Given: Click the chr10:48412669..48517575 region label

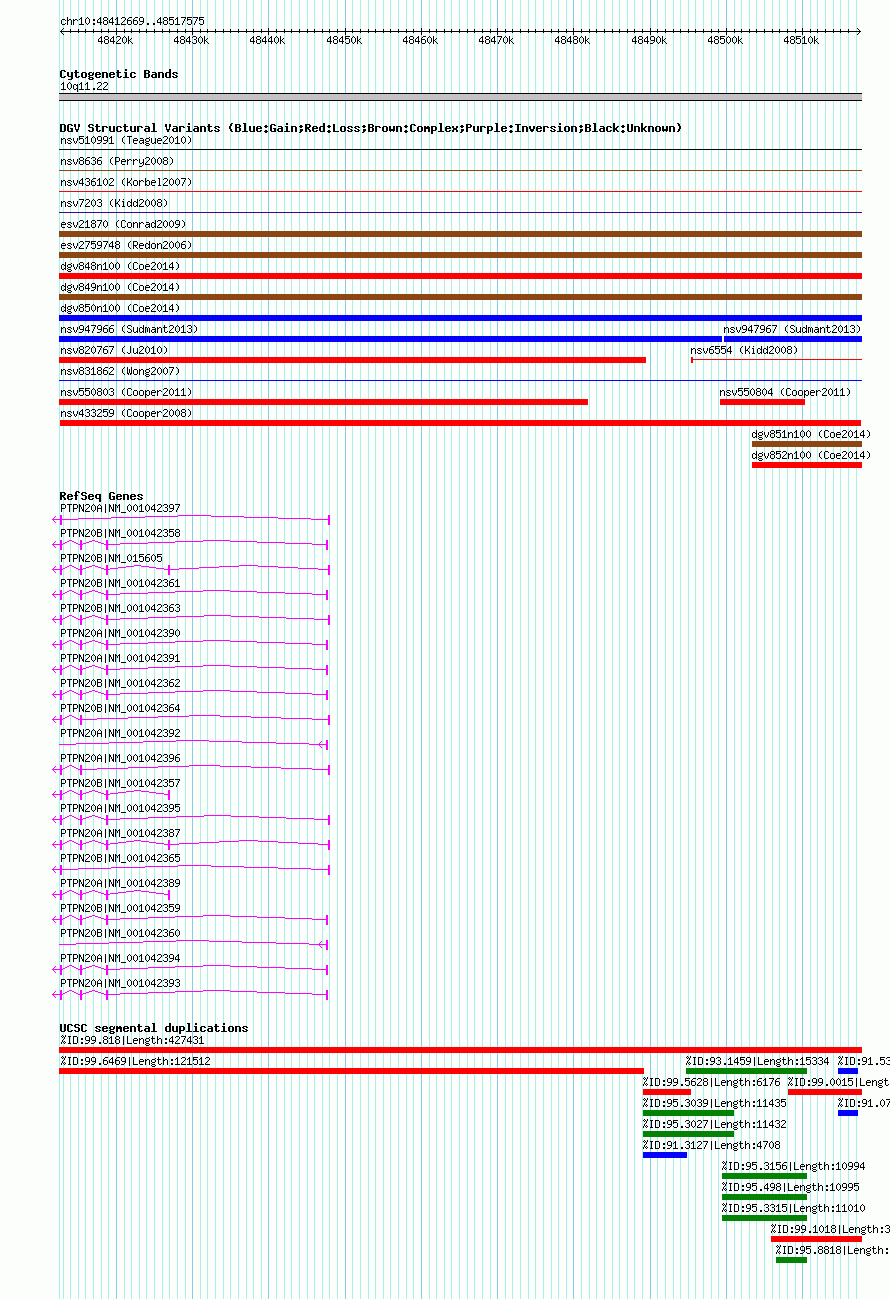Looking at the screenshot, I should [132, 21].
